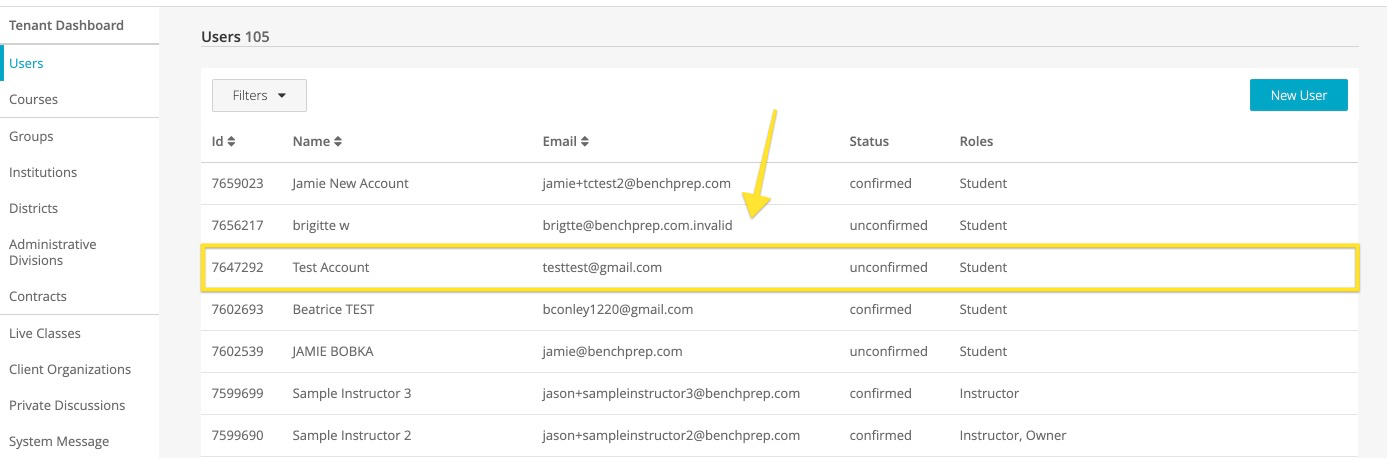Click user Id 7647292

(237, 267)
